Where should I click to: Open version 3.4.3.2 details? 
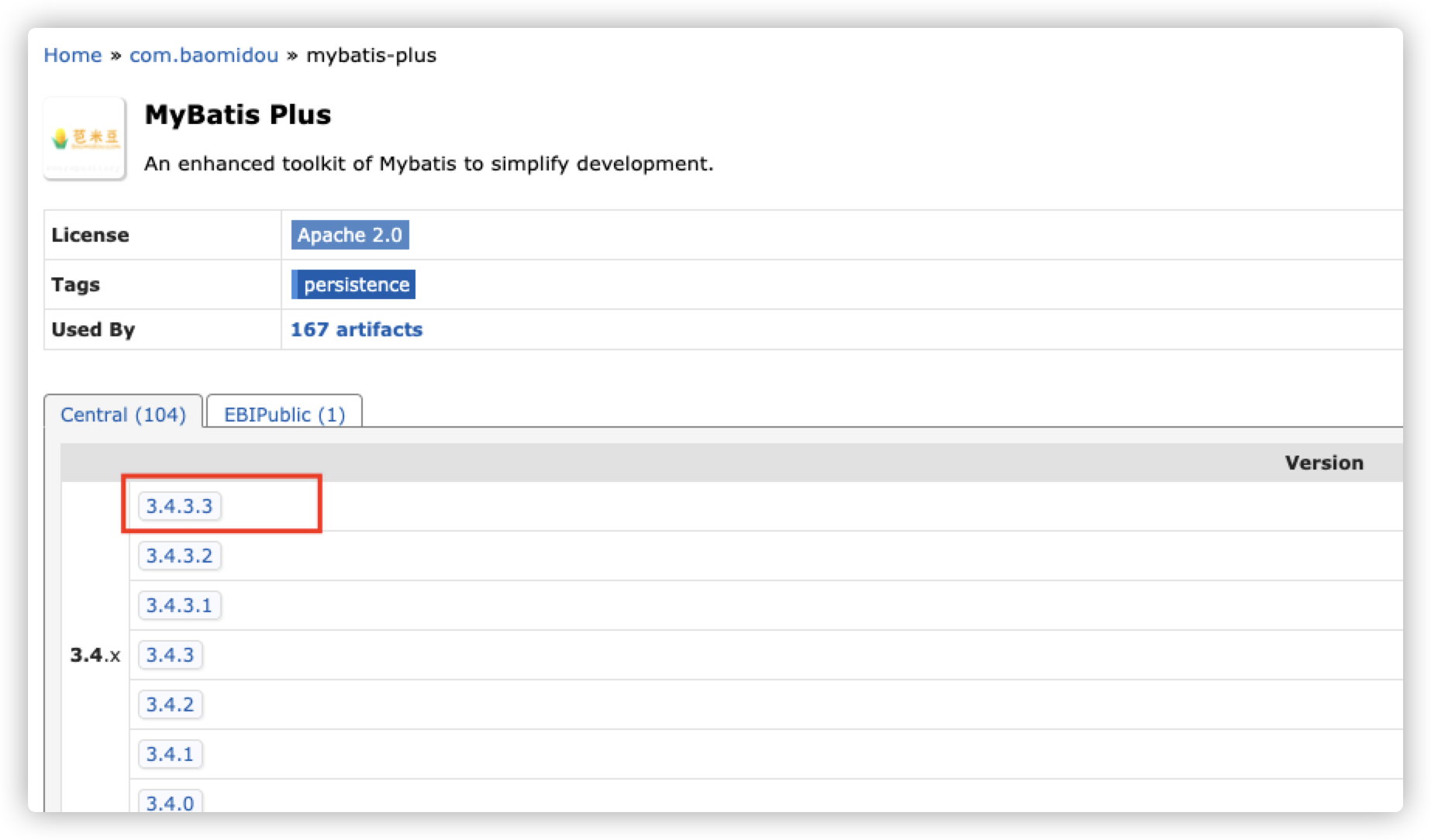[x=180, y=556]
